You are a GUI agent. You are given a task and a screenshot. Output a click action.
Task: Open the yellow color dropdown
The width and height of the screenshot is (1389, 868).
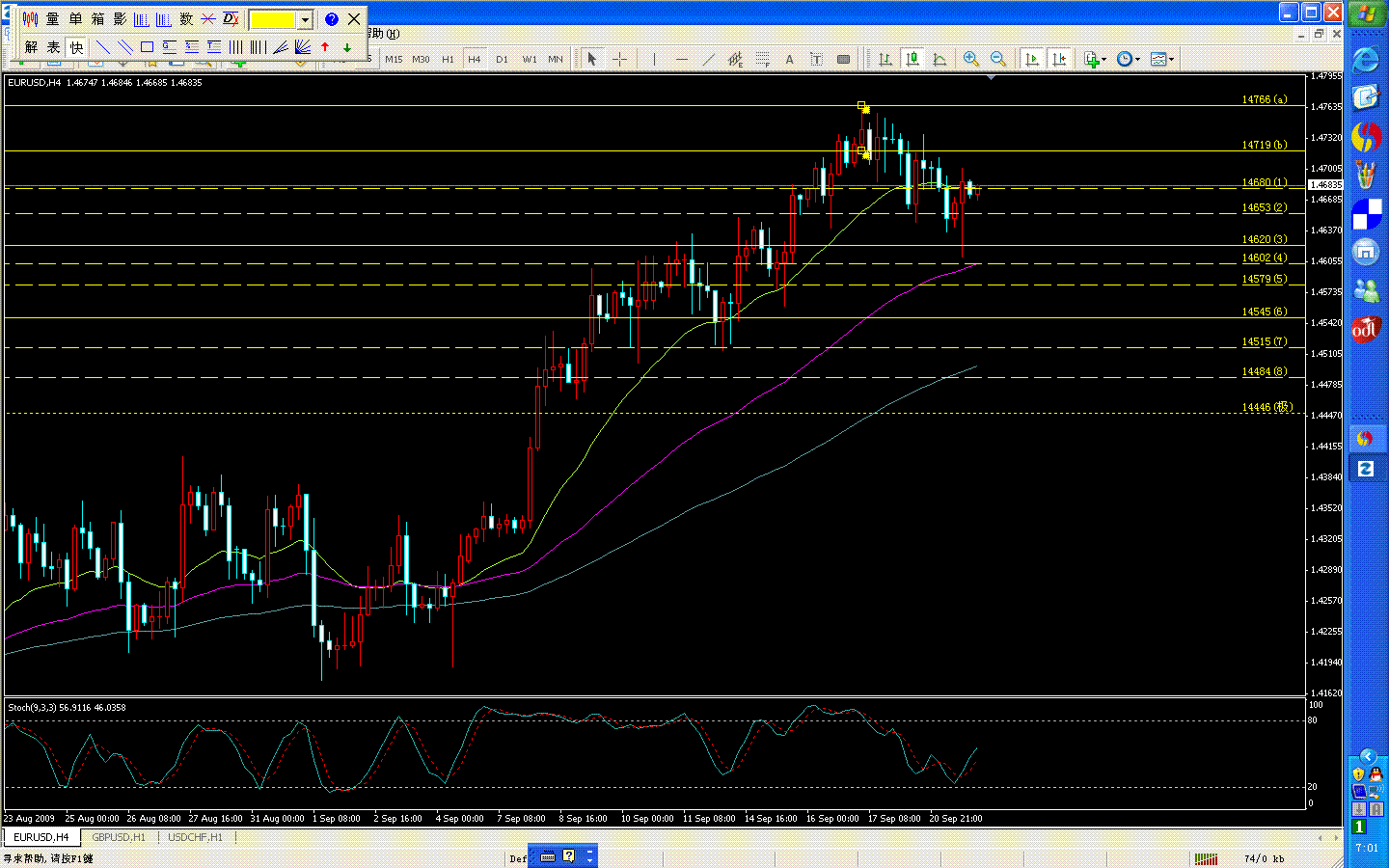tap(305, 19)
